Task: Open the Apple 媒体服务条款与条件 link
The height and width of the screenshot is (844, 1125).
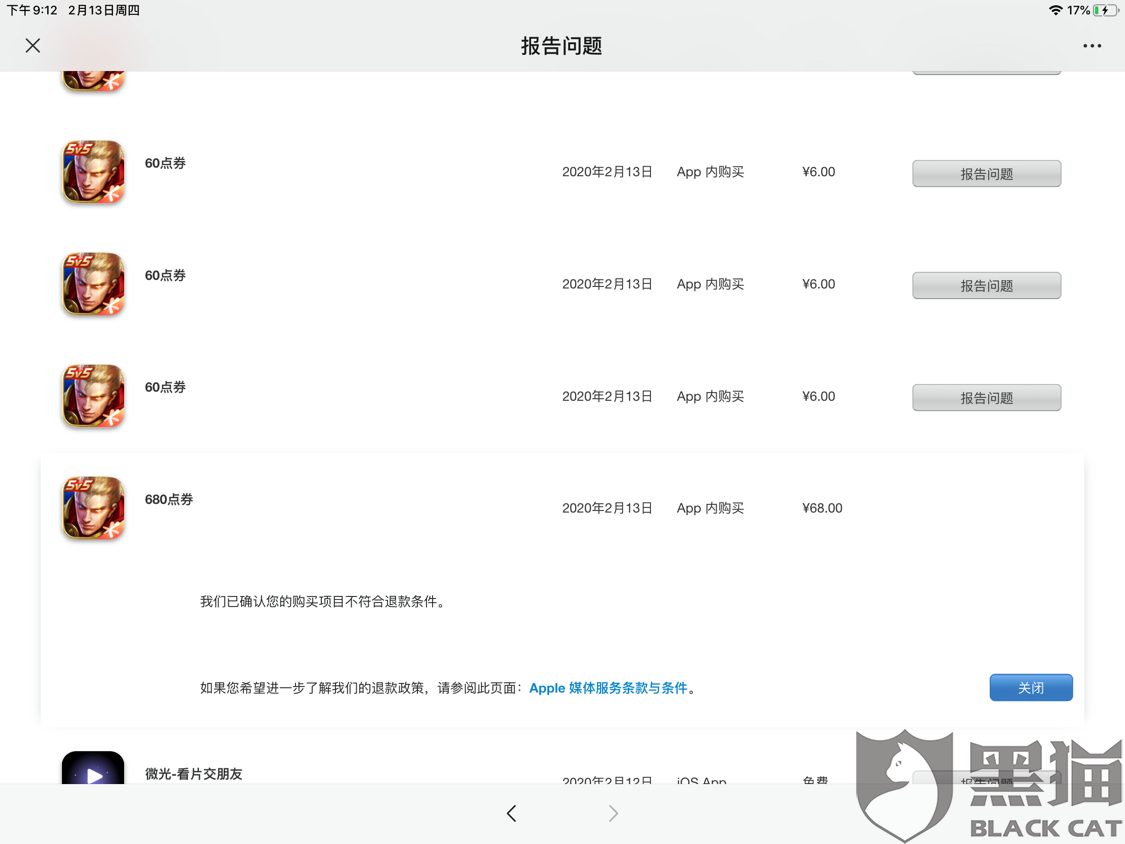Action: click(x=608, y=688)
